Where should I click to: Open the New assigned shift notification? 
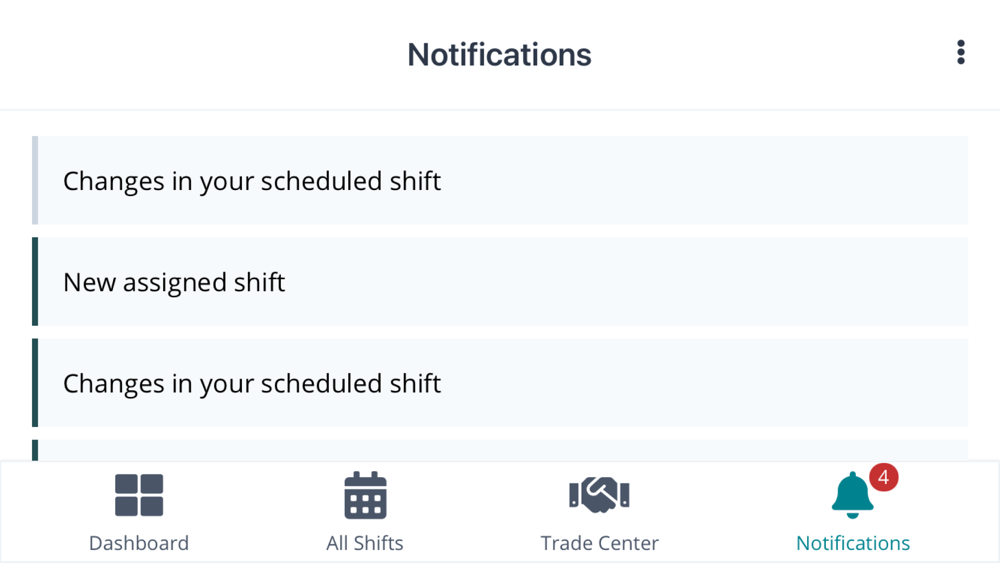(x=500, y=281)
